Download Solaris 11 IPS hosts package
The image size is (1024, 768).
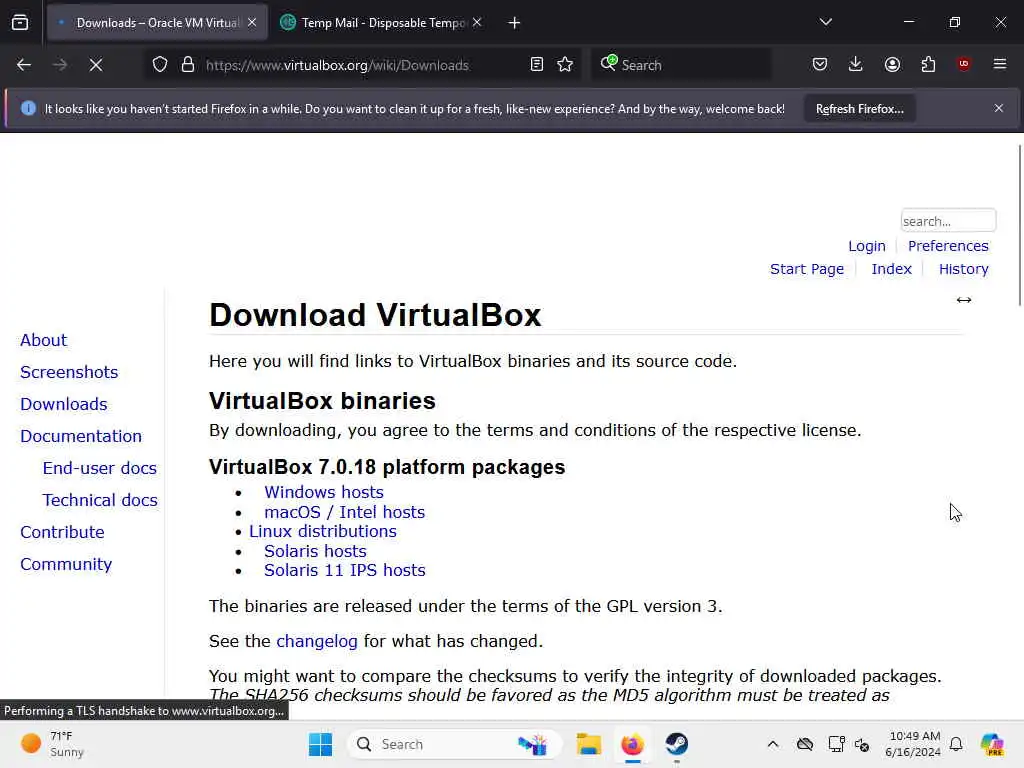tap(344, 570)
